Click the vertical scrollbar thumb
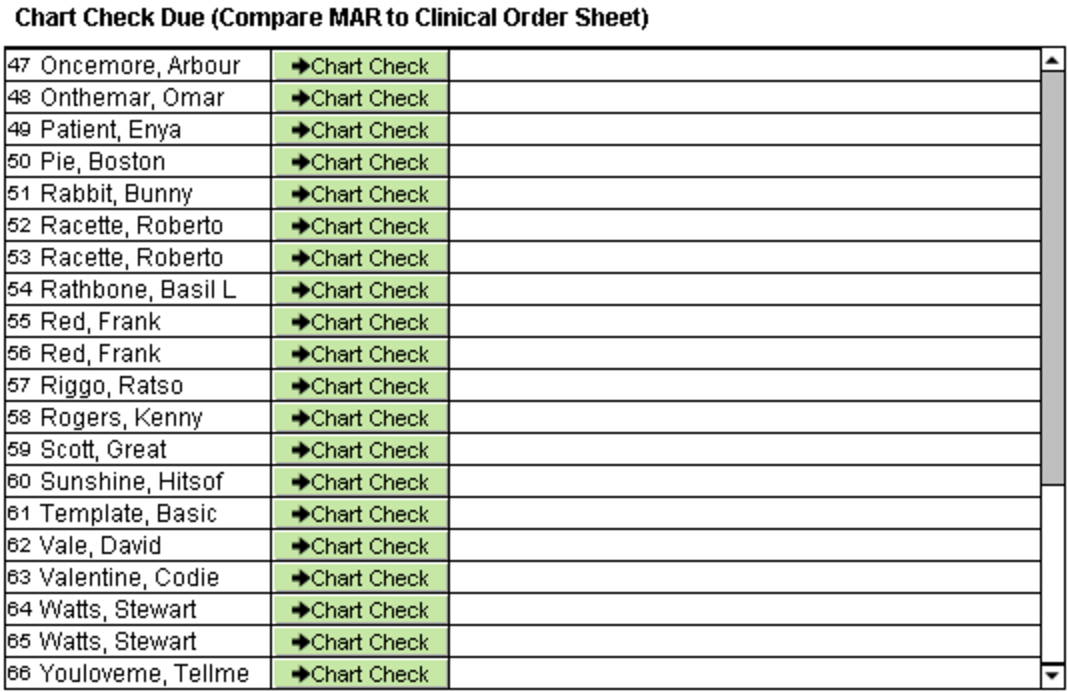The width and height of the screenshot is (1068, 692). [x=1053, y=275]
